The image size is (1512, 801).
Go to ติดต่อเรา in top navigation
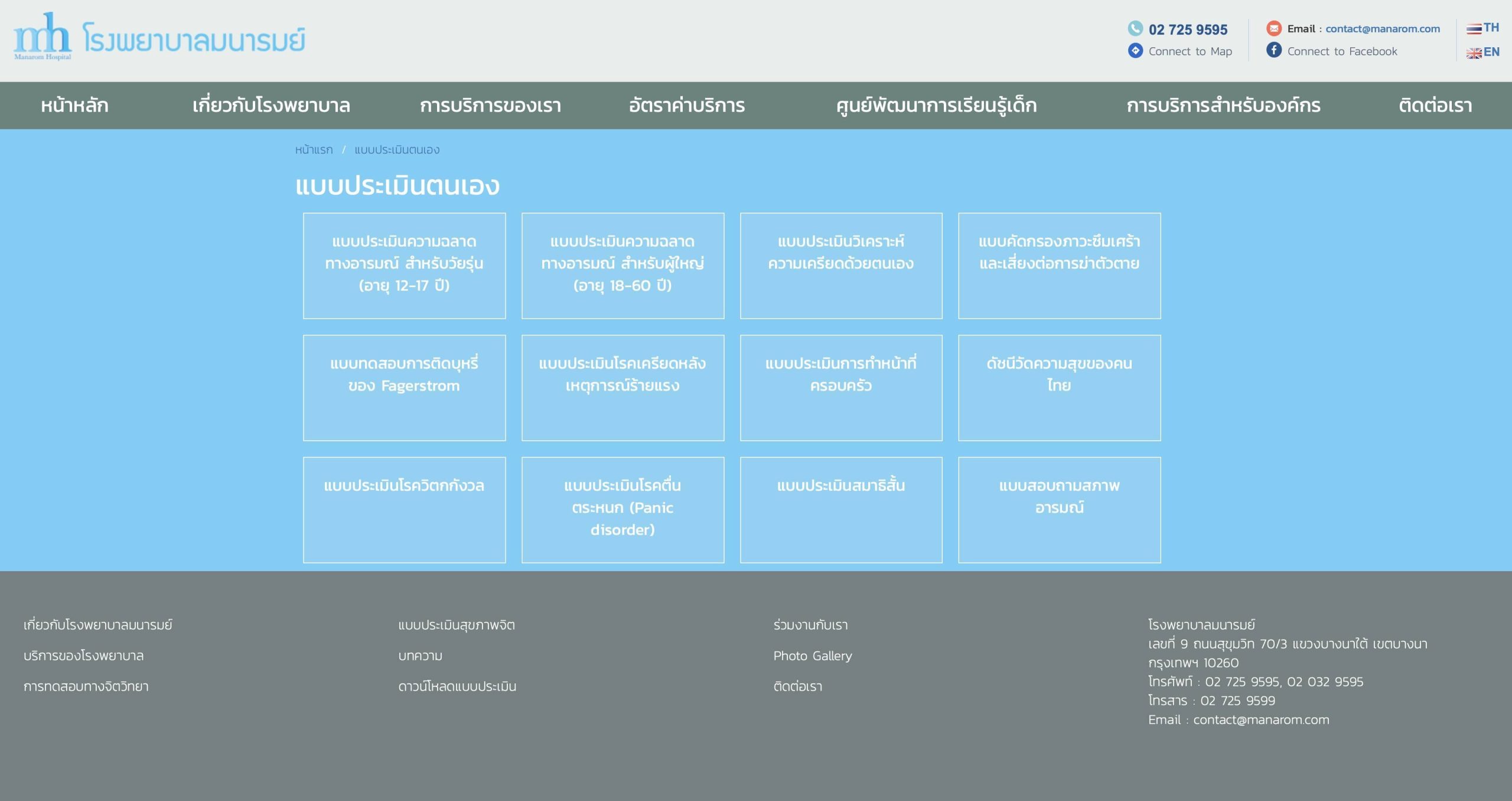1435,106
